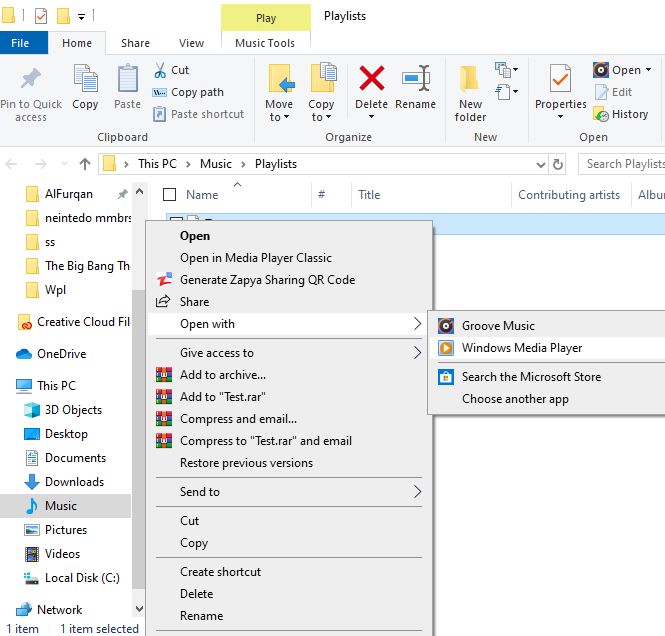Screen dimensions: 665x636
Task: Choose Compress and email... menu item
Action: 290,419
